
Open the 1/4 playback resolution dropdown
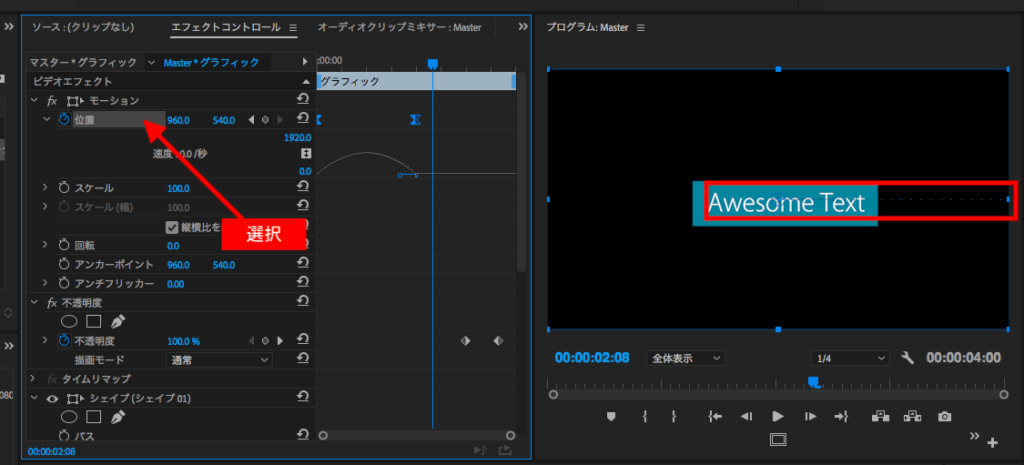point(850,358)
